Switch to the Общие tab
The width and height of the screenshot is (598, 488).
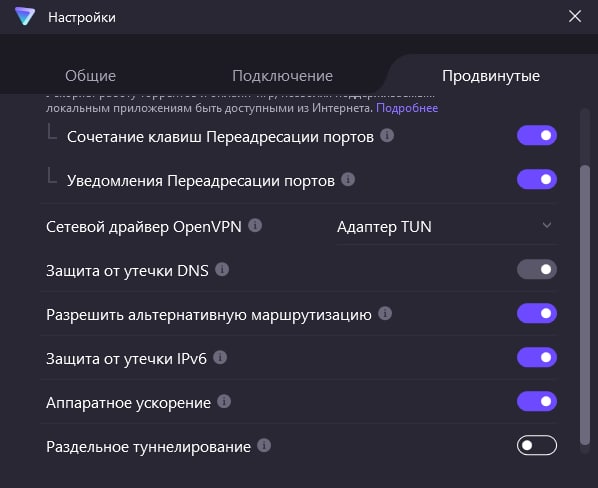point(90,76)
